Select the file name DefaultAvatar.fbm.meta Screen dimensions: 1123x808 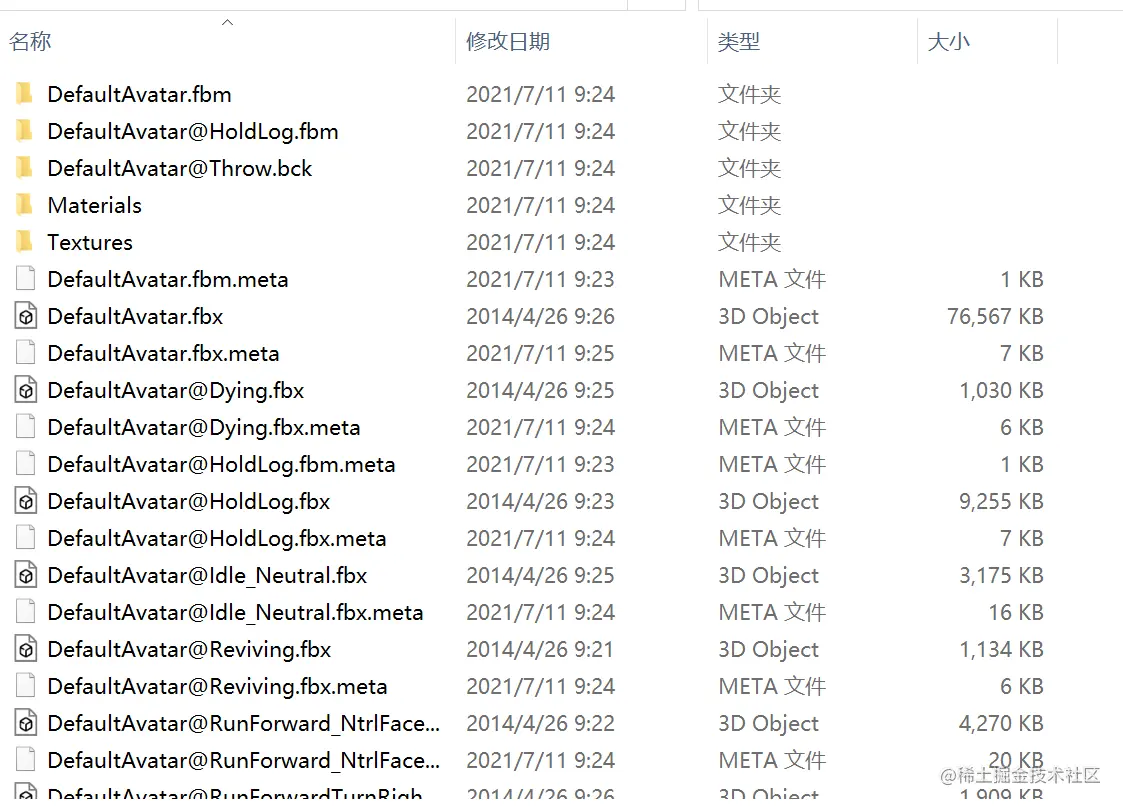coord(168,279)
